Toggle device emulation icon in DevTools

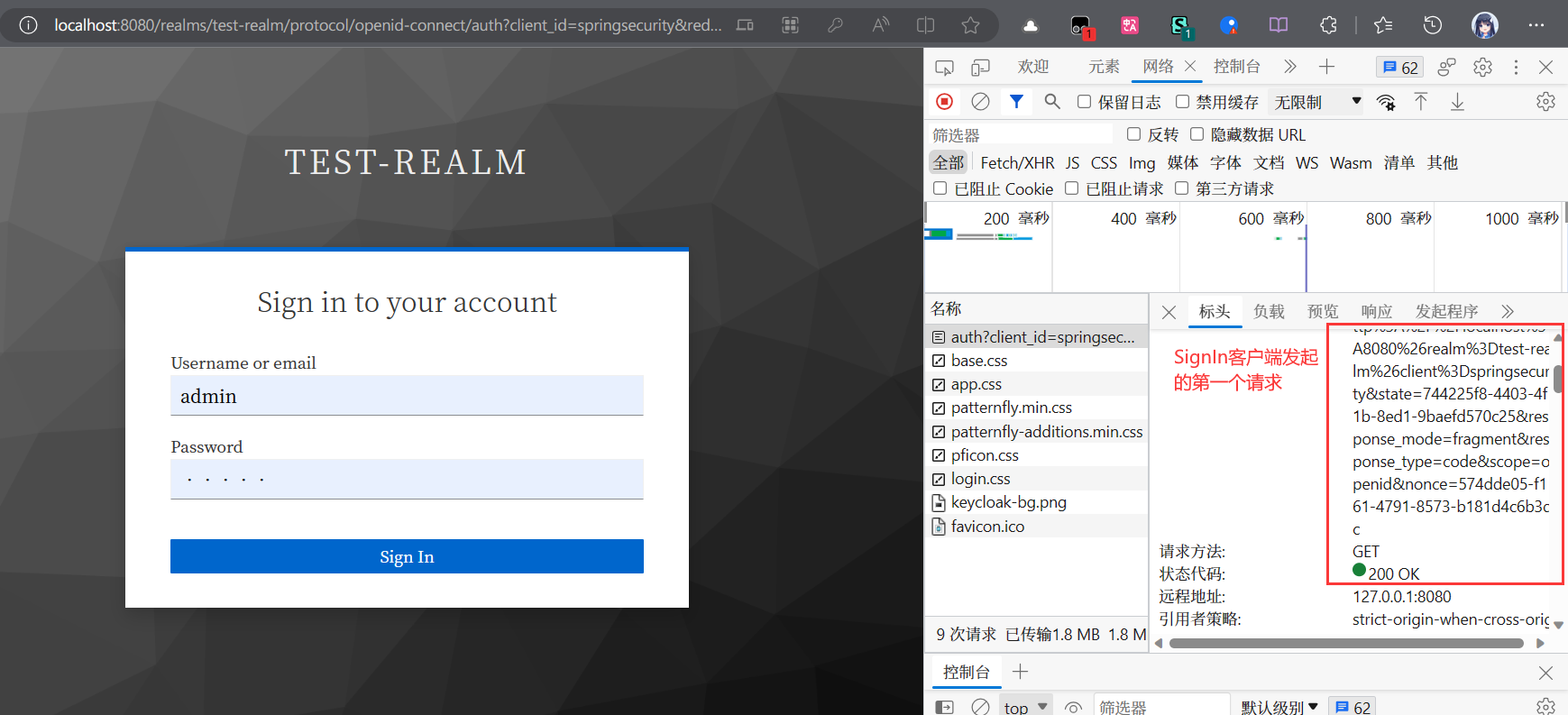[980, 67]
